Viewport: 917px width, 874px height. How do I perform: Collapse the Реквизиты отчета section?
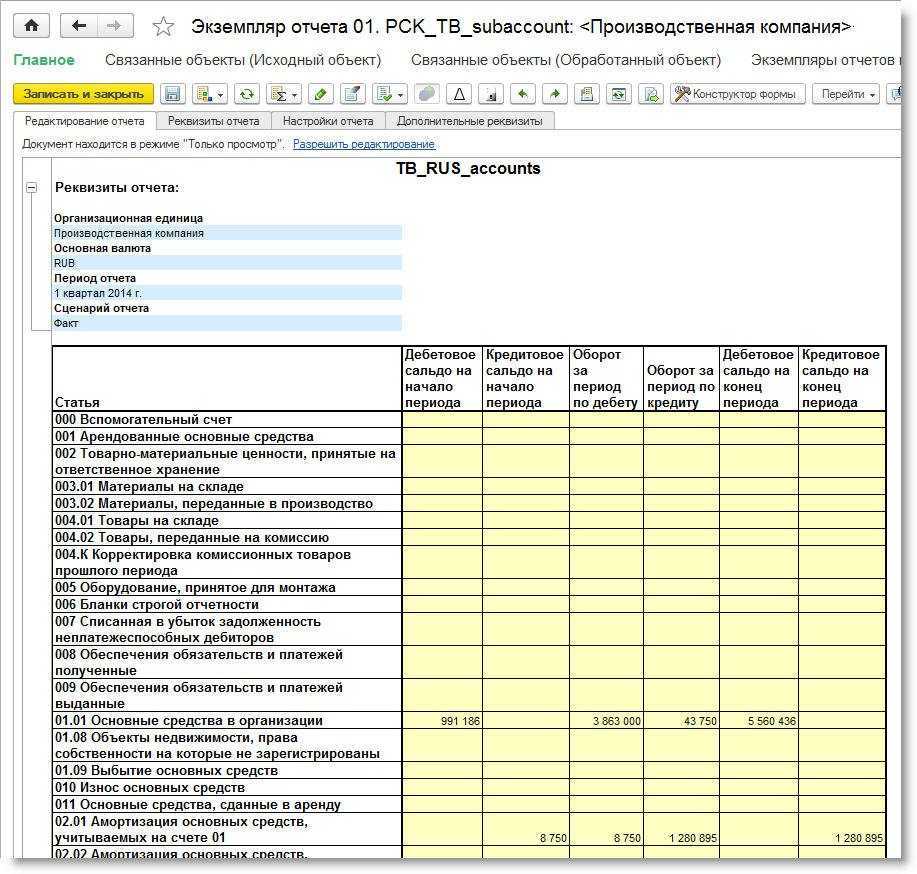(31, 187)
